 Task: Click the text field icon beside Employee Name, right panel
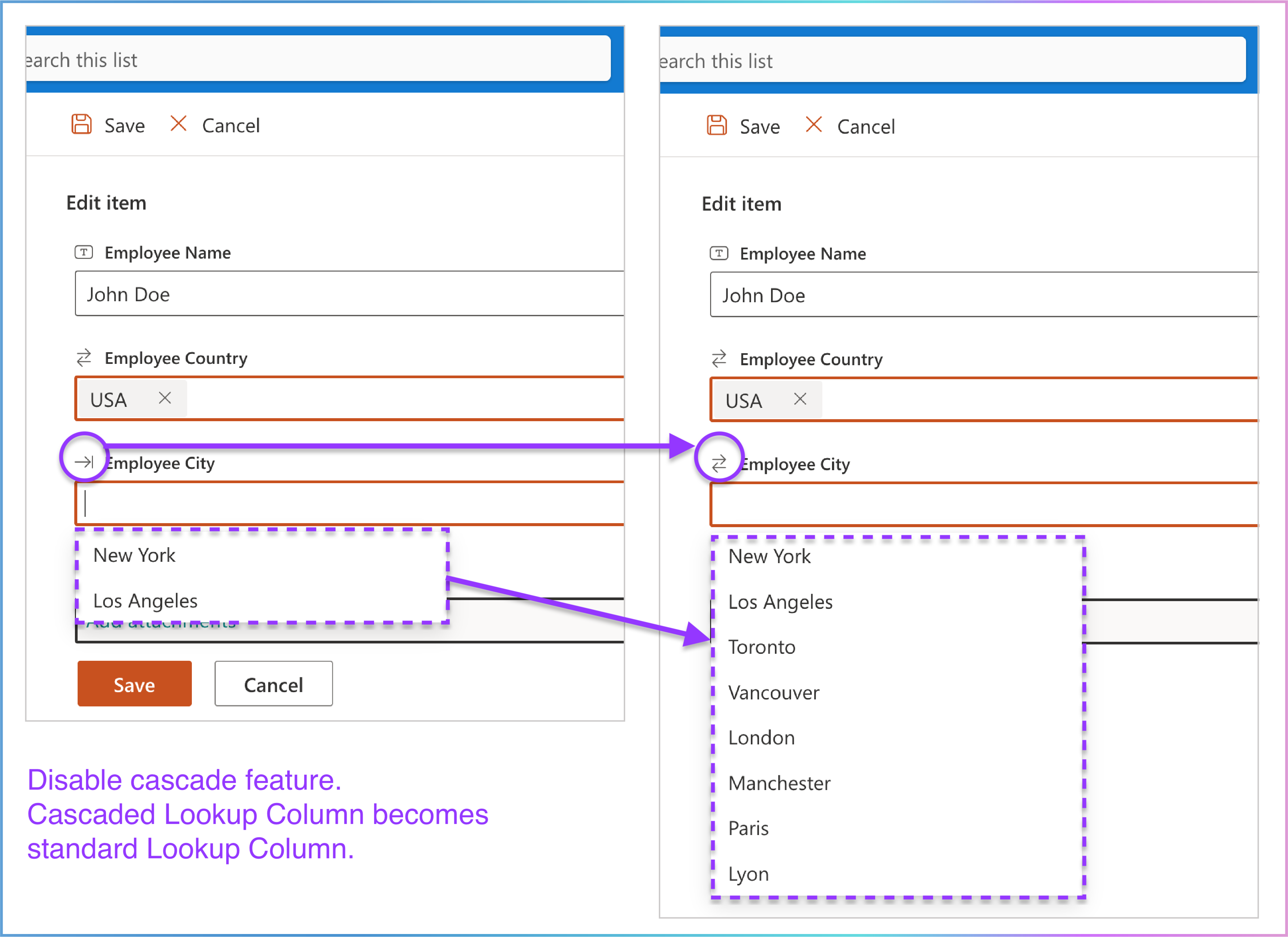(x=719, y=254)
